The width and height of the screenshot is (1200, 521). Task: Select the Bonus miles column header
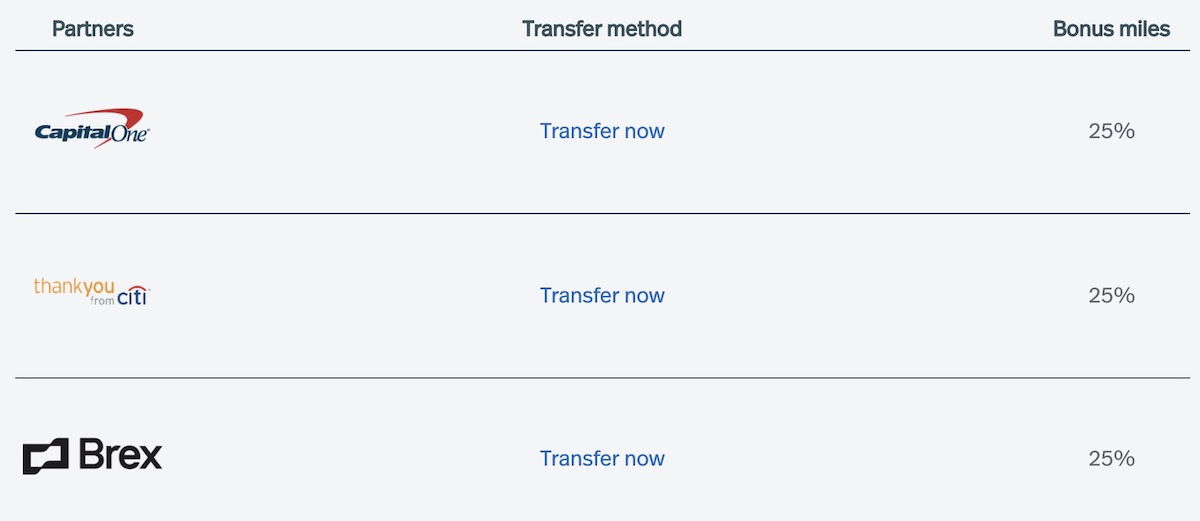1111,29
